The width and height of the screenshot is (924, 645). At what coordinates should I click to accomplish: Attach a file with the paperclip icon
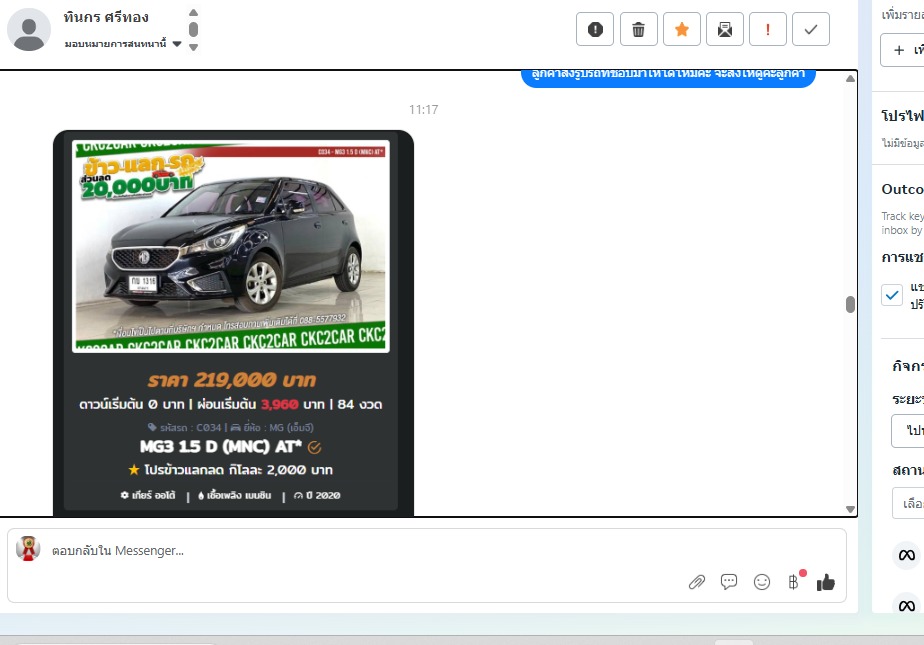coord(697,582)
